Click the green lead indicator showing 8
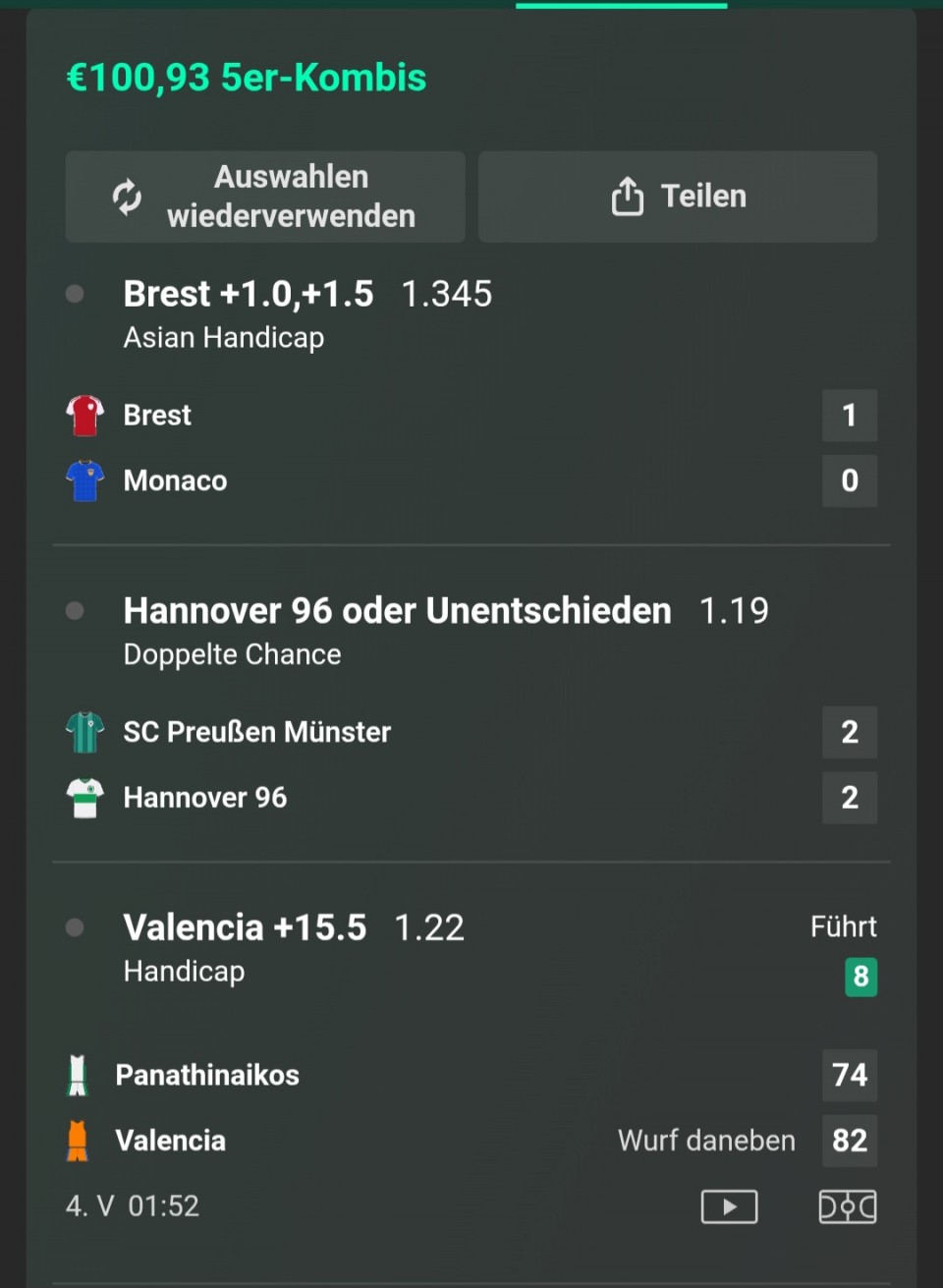 coord(860,977)
